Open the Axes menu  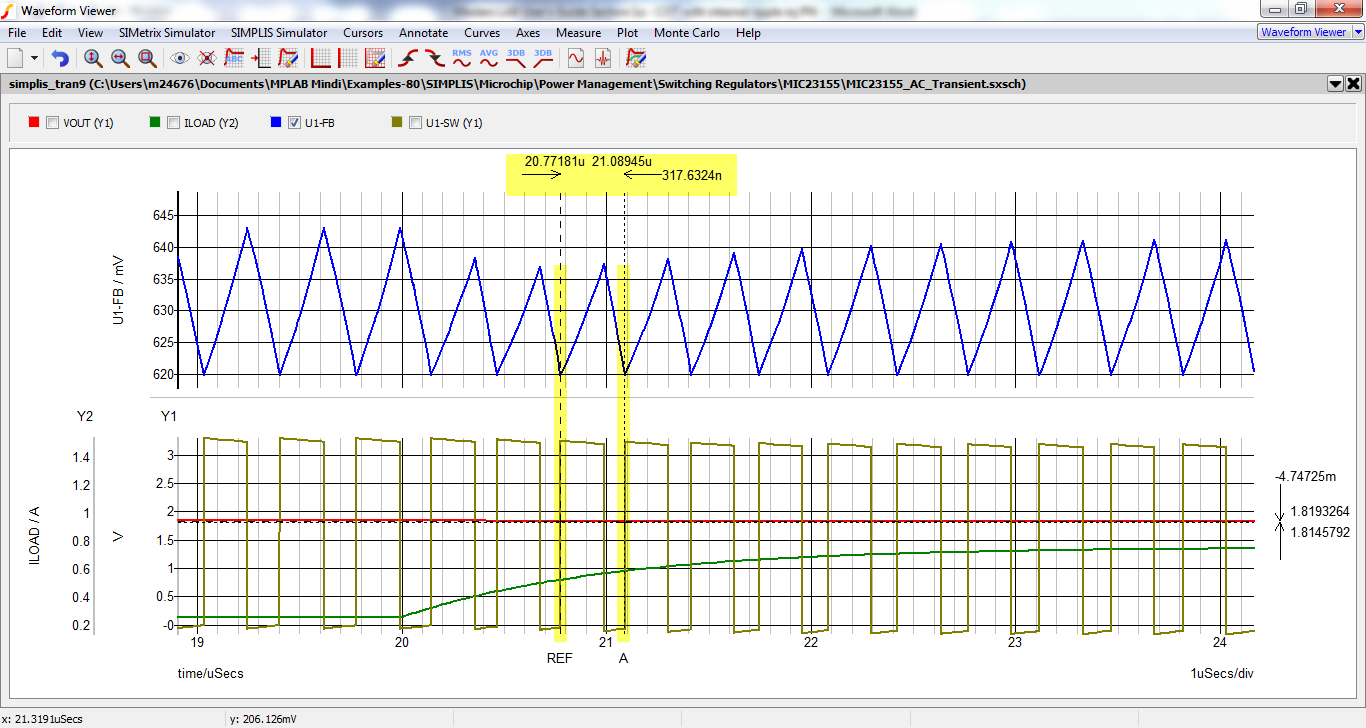528,33
